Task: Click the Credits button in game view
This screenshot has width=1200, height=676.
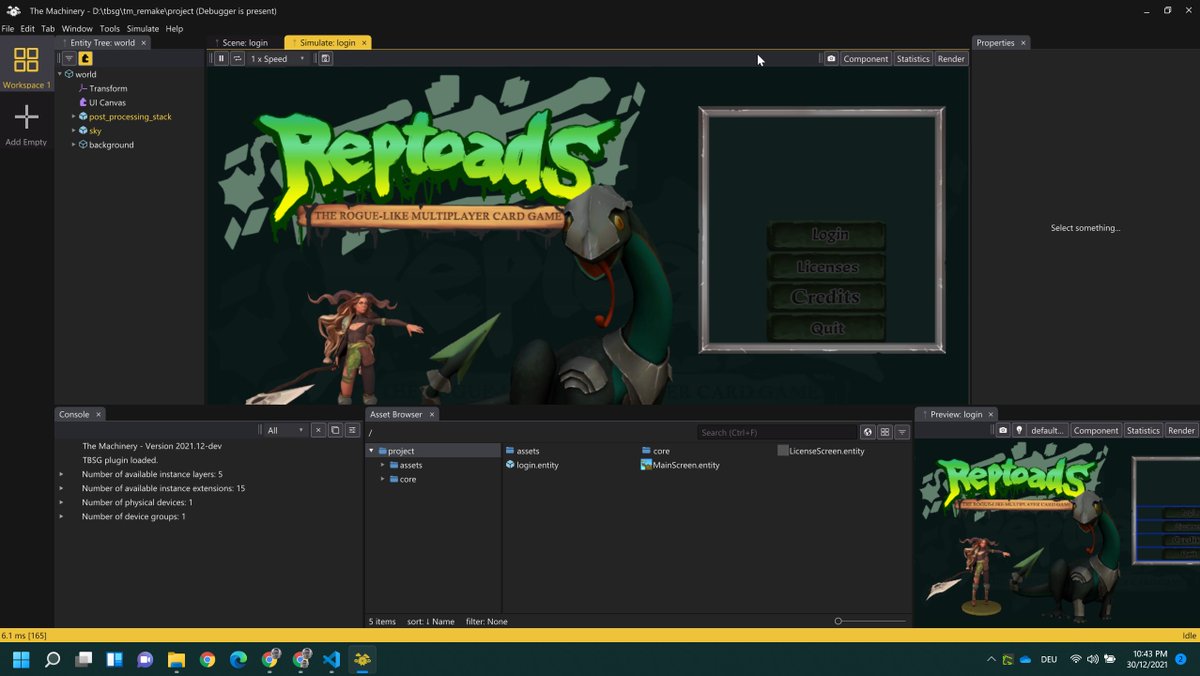Action: coord(827,297)
